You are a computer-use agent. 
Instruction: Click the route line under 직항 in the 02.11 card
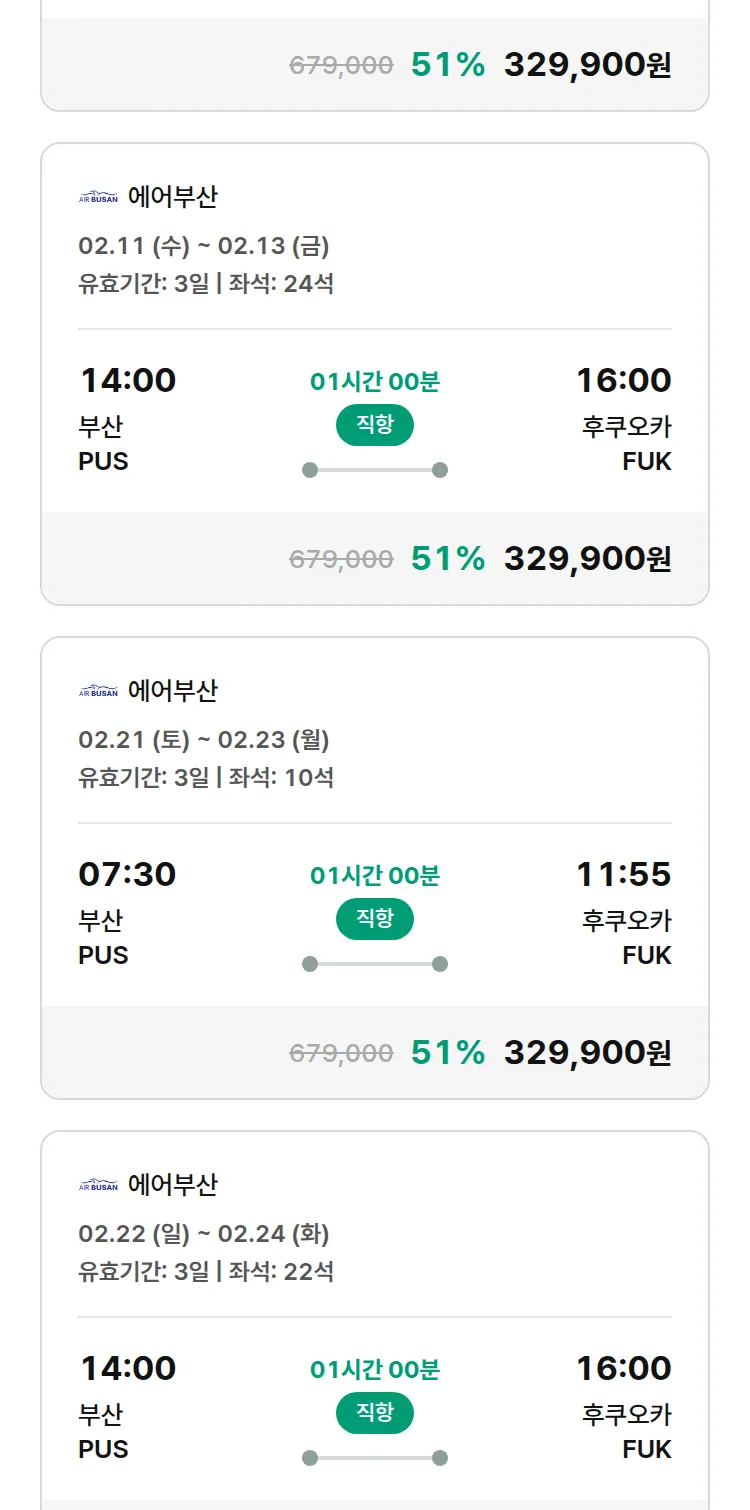click(374, 470)
